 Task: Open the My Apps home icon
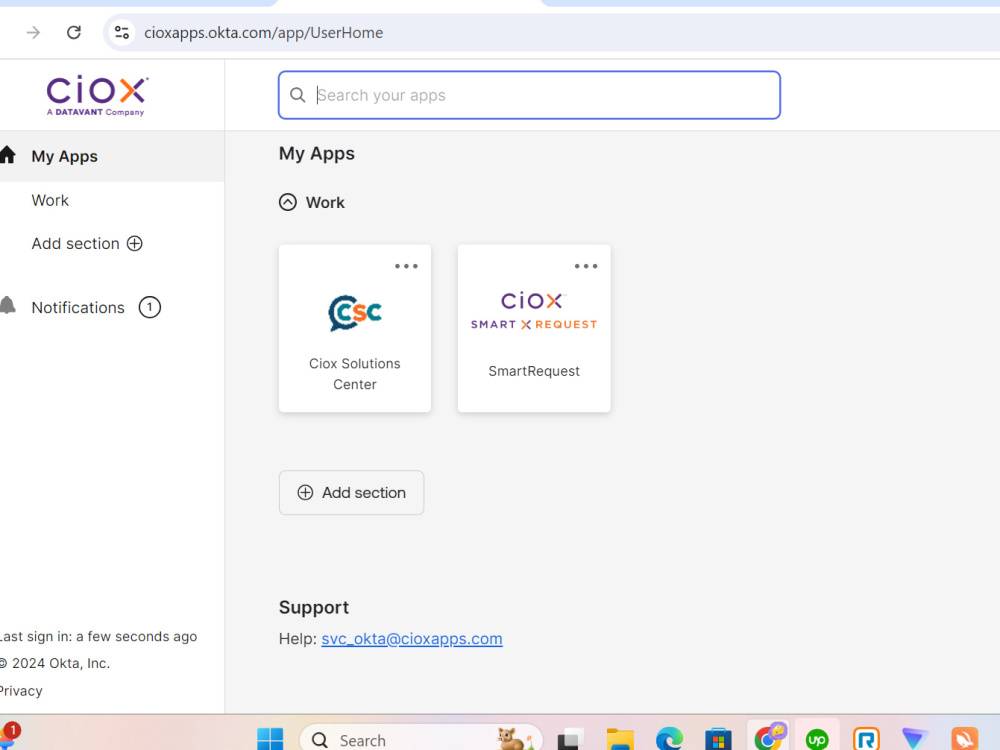(x=8, y=155)
